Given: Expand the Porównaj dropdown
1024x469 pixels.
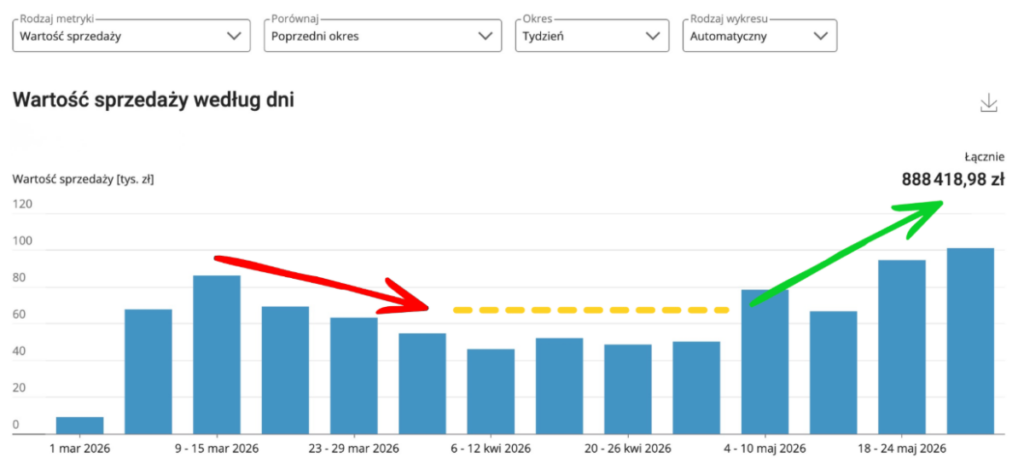Looking at the screenshot, I should point(383,36).
